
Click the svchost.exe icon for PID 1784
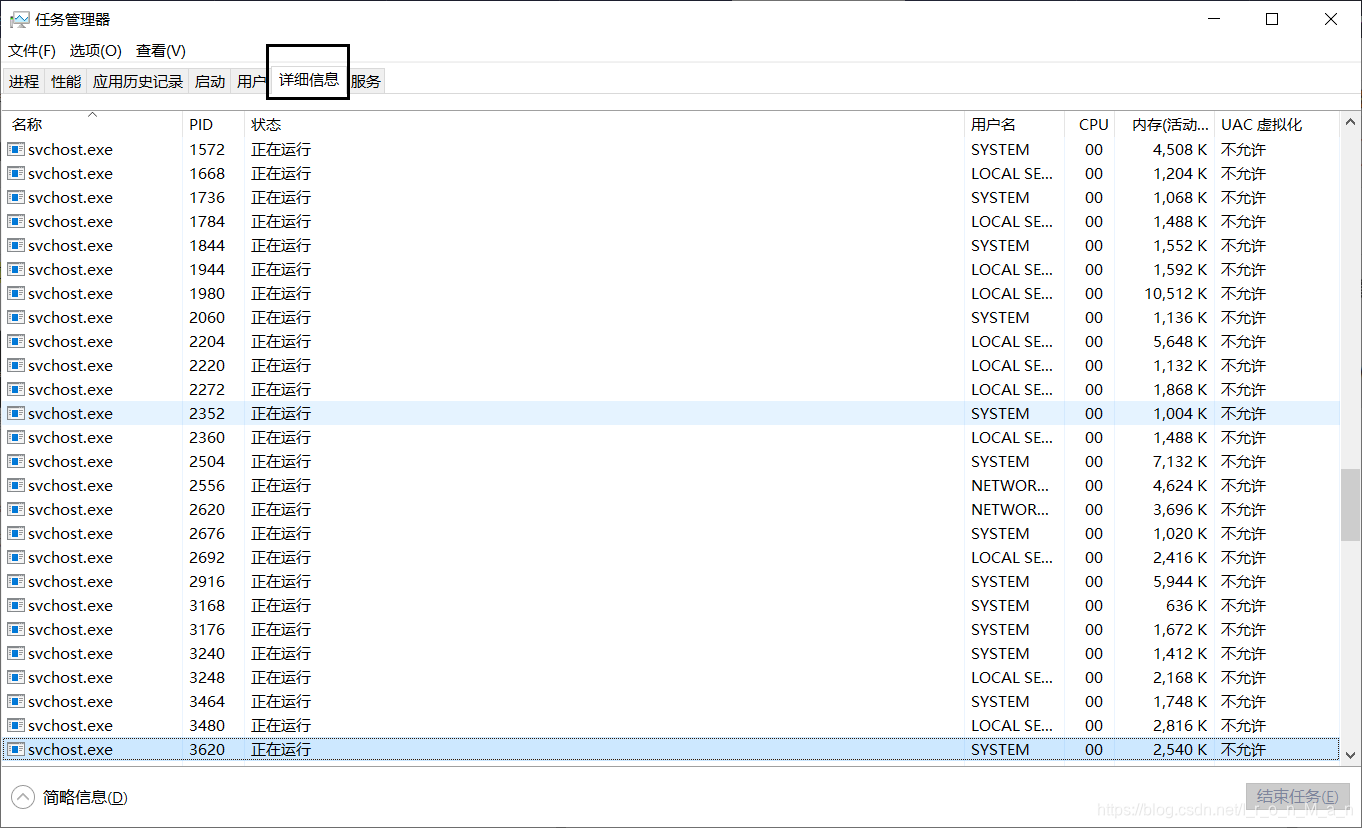coord(16,221)
